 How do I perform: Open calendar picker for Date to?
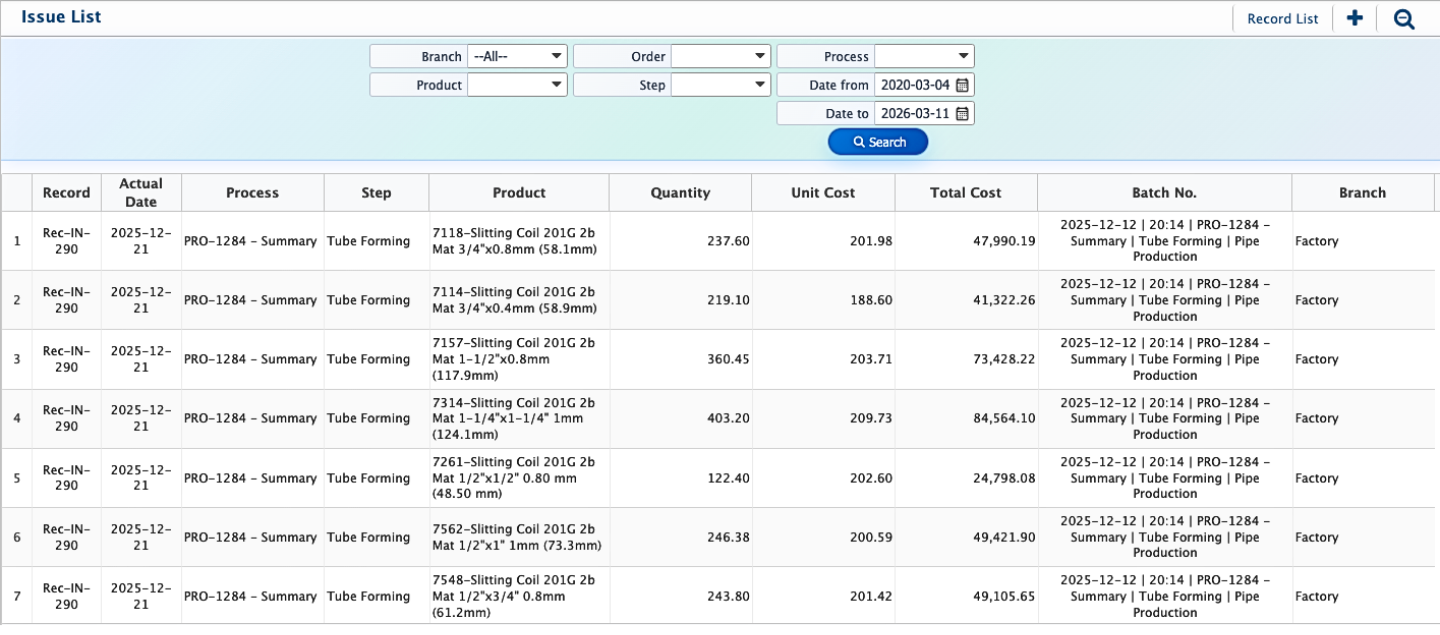[x=962, y=113]
